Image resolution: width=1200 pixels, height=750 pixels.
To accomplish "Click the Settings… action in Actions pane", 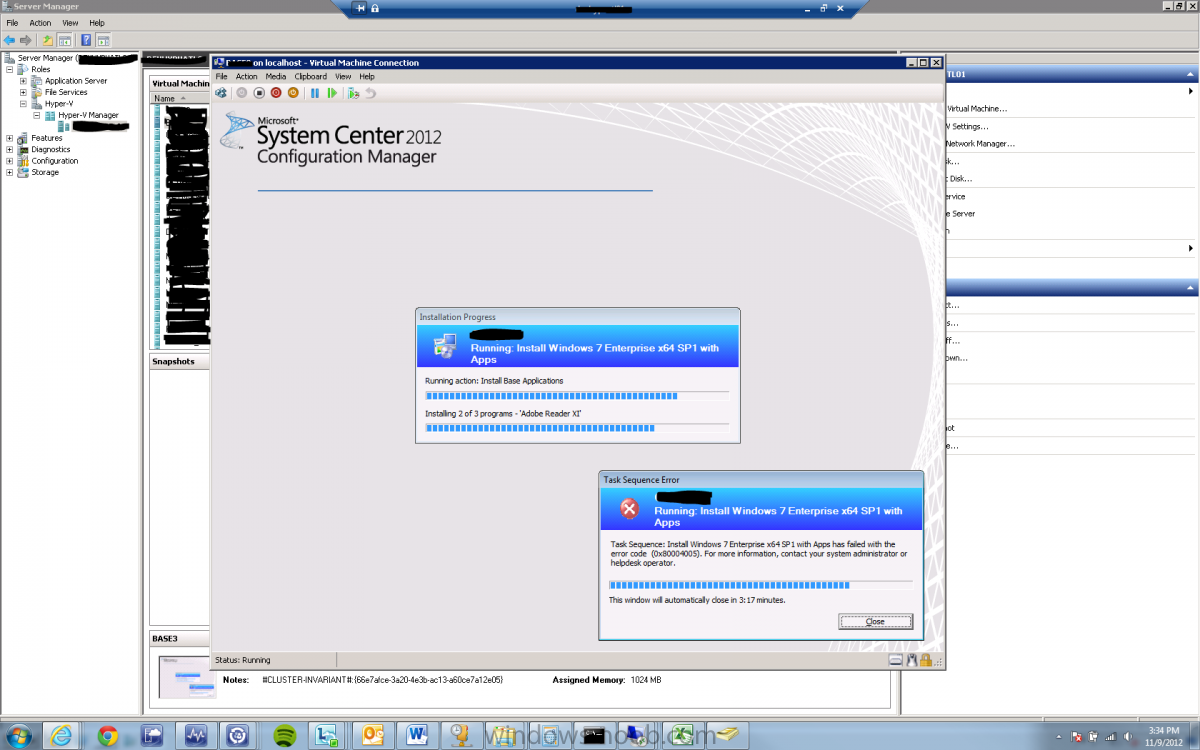I will 967,126.
